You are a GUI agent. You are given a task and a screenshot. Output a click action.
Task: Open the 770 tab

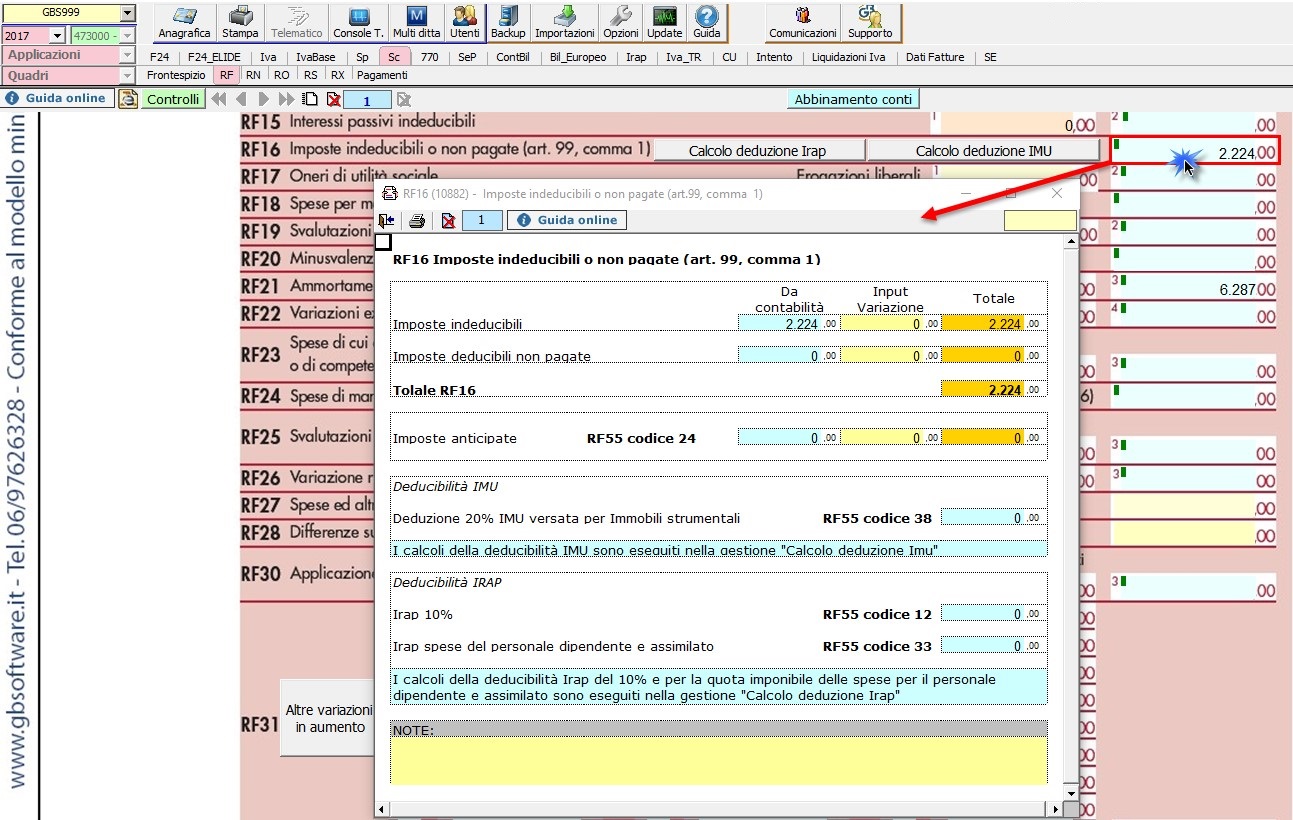pyautogui.click(x=429, y=57)
